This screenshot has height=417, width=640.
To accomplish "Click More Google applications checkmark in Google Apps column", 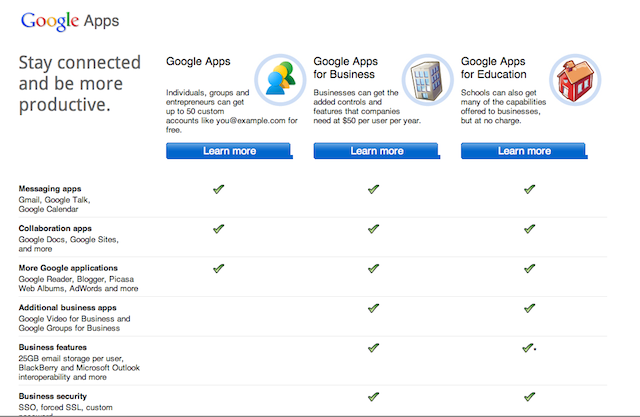I will 218,268.
